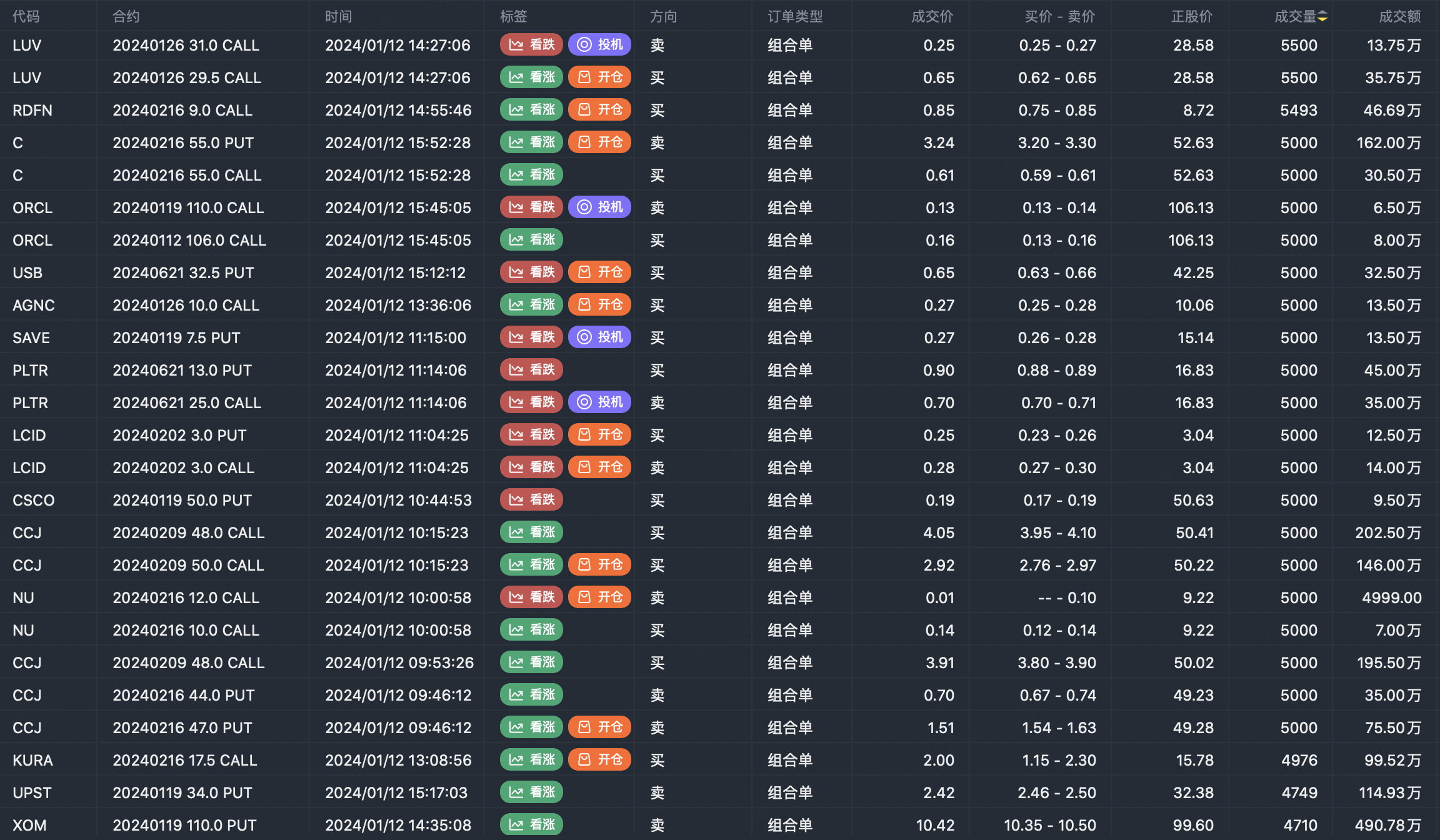Click the 成交价 column header
Image resolution: width=1440 pixels, height=840 pixels.
tap(932, 17)
